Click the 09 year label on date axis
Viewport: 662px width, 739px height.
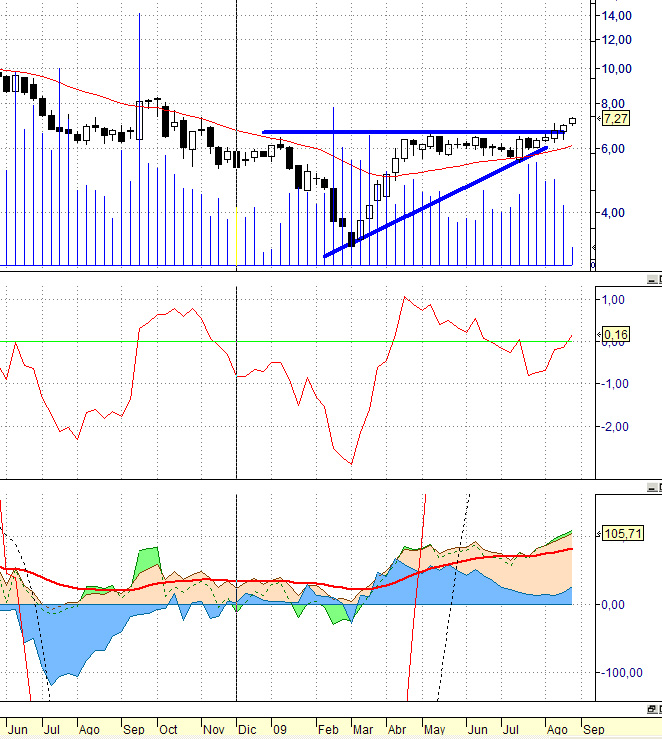pos(280,730)
